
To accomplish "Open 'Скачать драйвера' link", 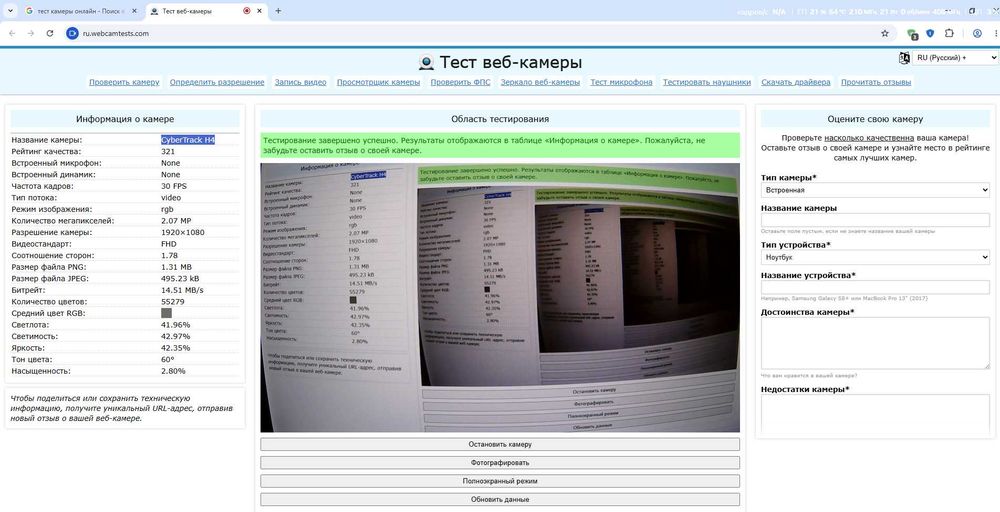I will pyautogui.click(x=796, y=82).
